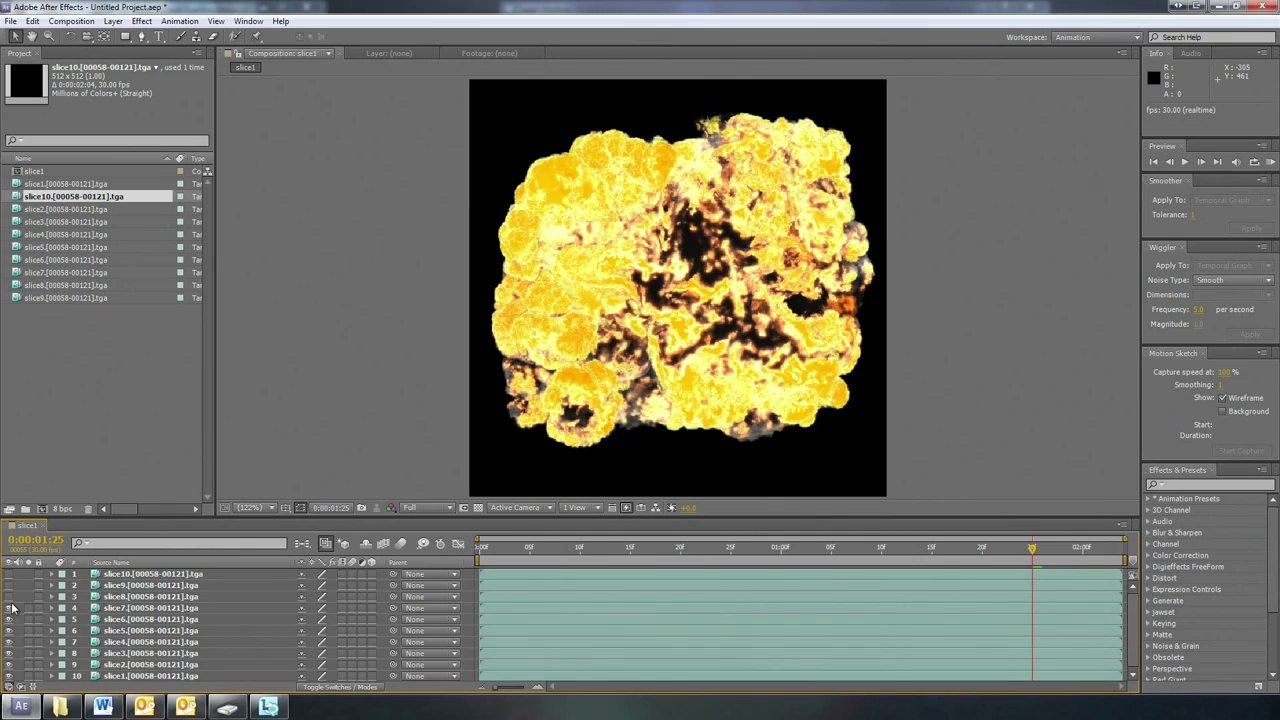
Task: Open the Composition menu
Action: coord(71,21)
